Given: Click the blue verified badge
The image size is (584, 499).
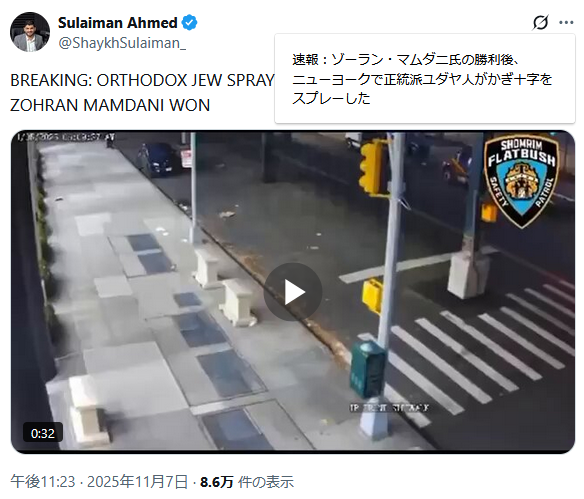Looking at the screenshot, I should click(x=189, y=23).
